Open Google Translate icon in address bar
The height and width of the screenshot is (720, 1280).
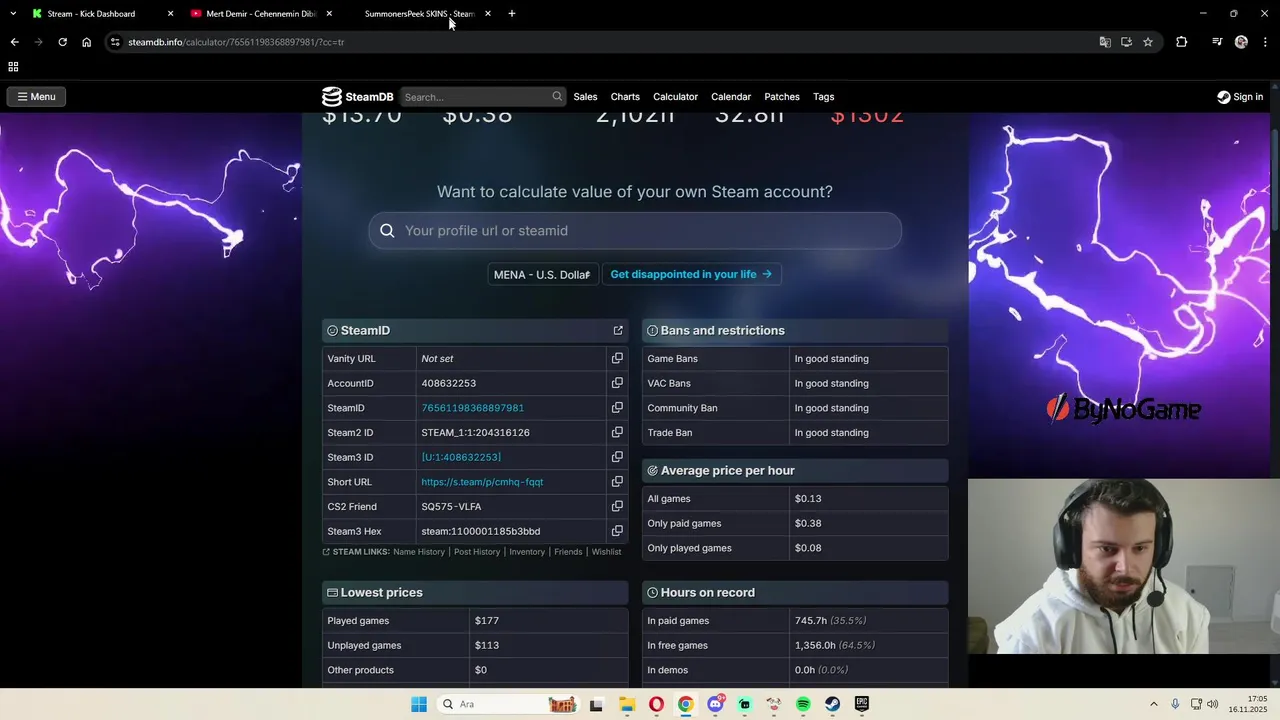[1105, 42]
